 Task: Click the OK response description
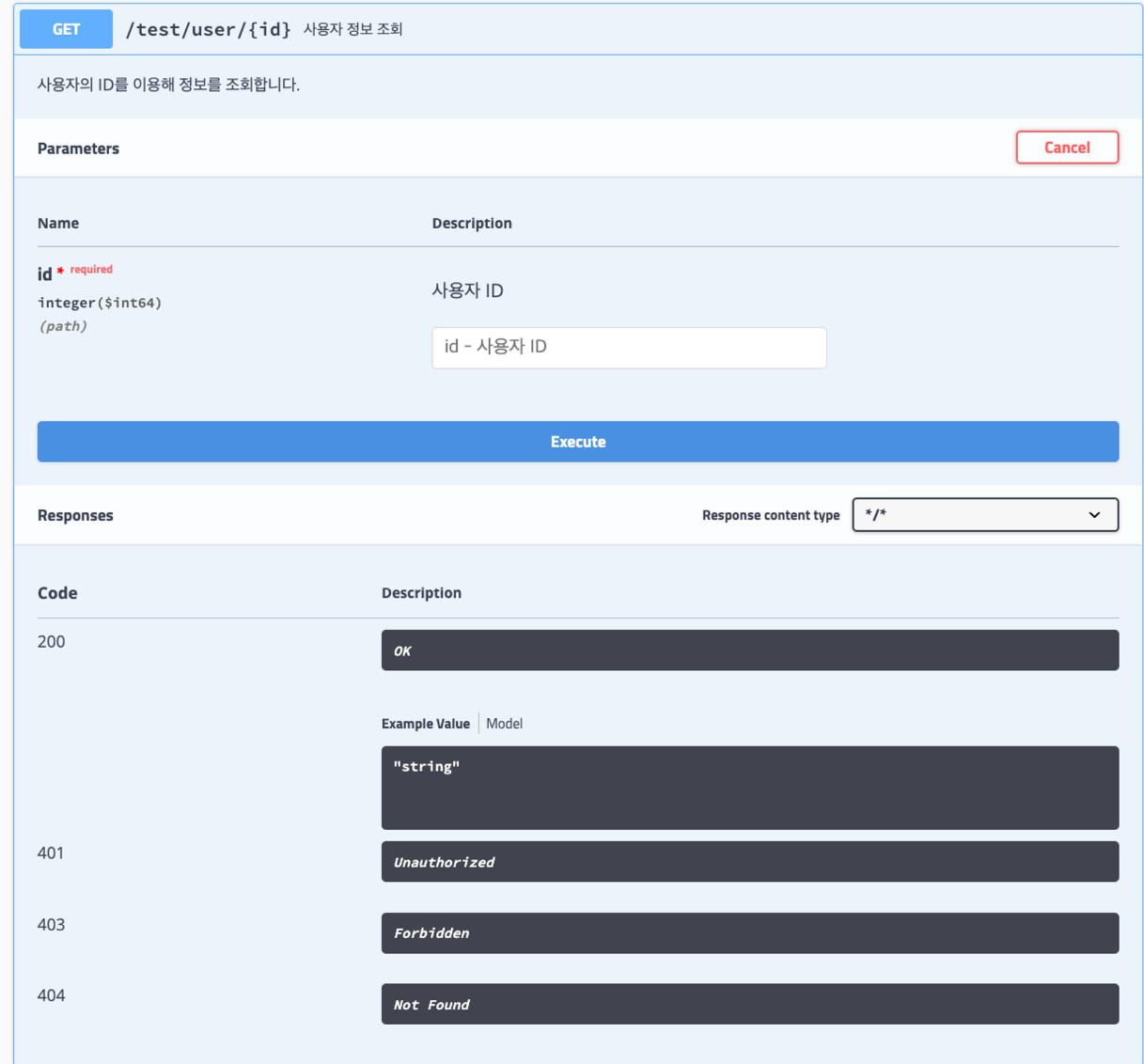(x=750, y=650)
